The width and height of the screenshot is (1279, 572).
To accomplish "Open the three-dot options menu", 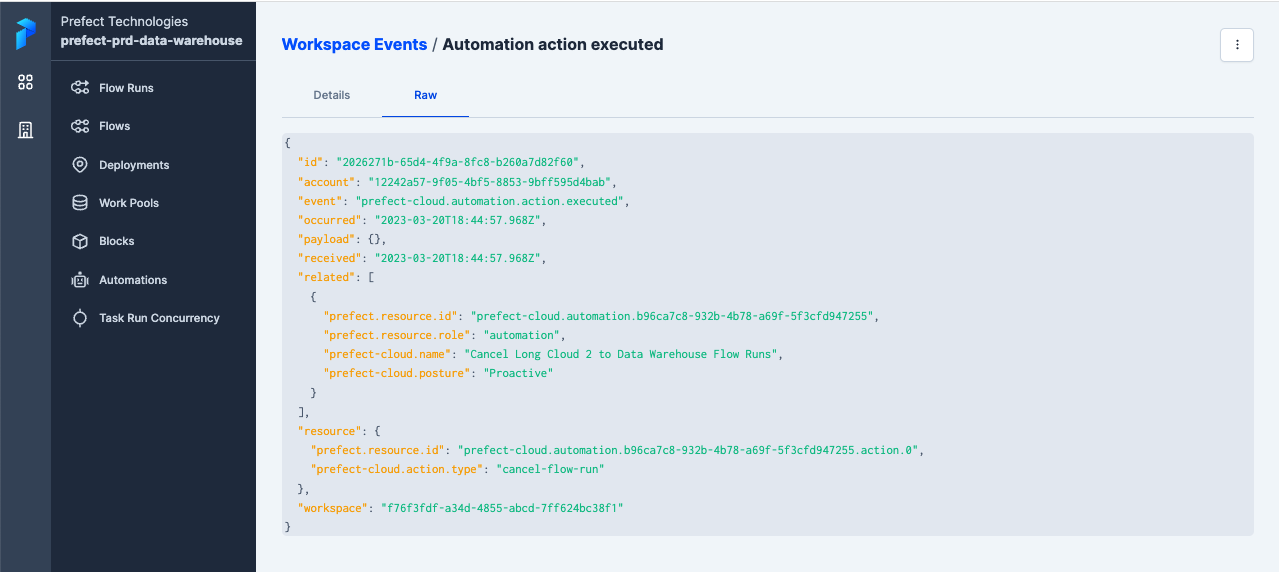I will click(x=1237, y=45).
